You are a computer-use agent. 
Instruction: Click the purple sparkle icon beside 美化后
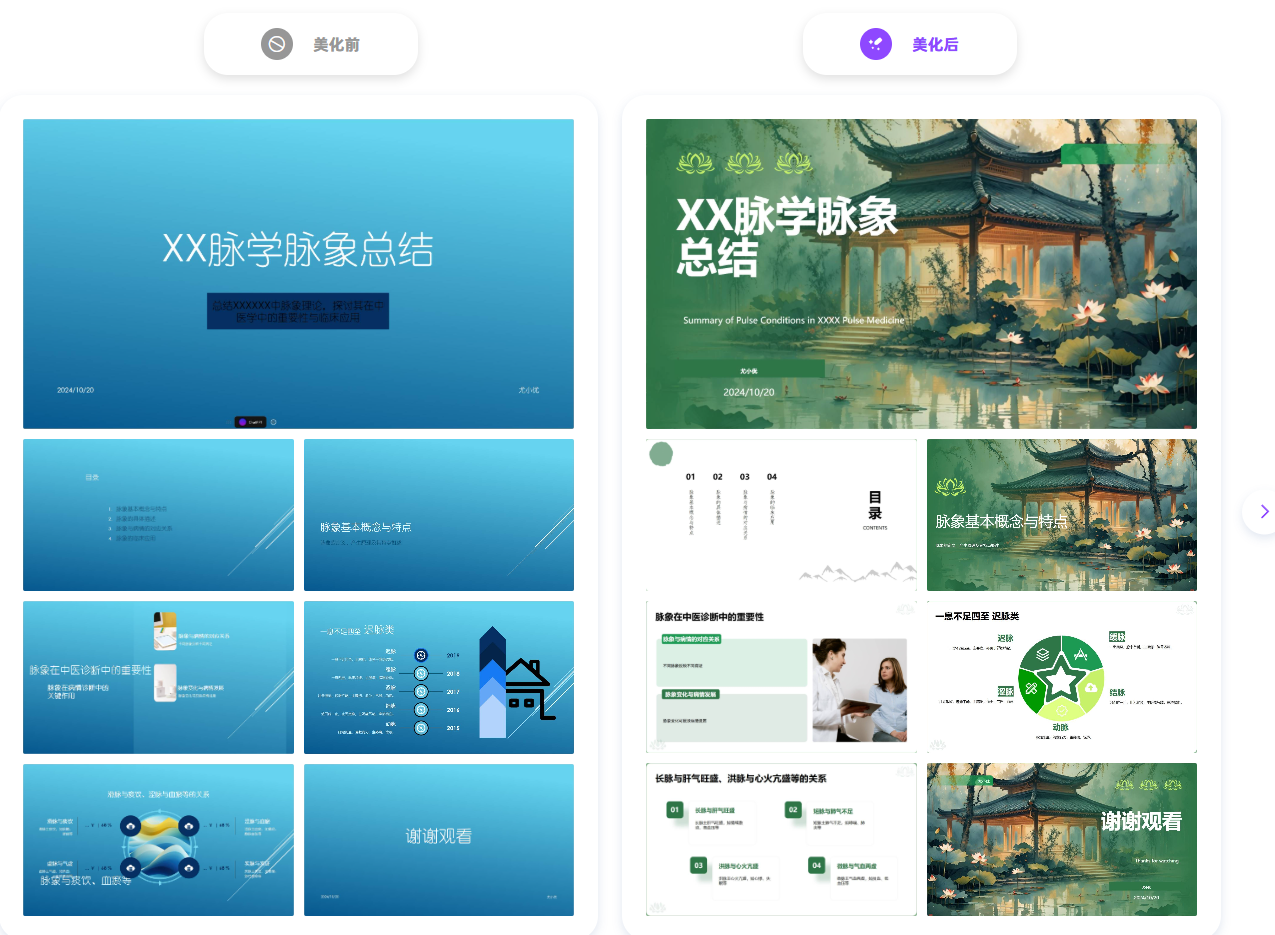876,44
